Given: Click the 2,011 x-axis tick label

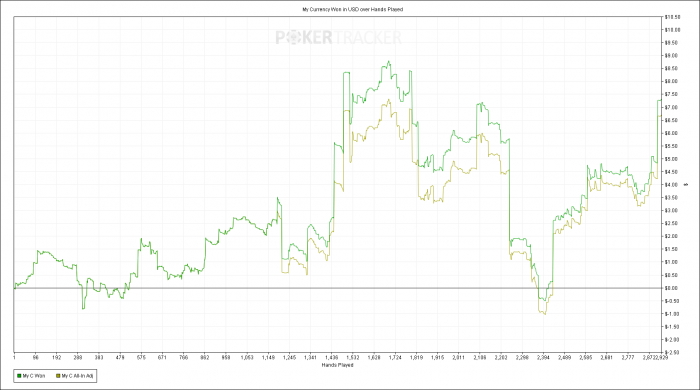Looking at the screenshot, I should click(458, 357).
